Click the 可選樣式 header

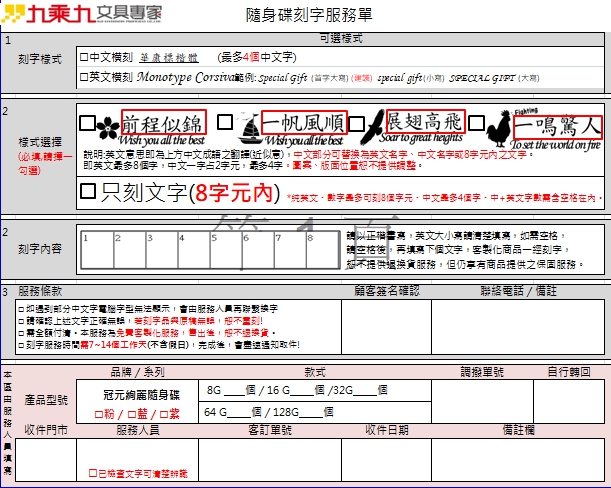point(341,38)
